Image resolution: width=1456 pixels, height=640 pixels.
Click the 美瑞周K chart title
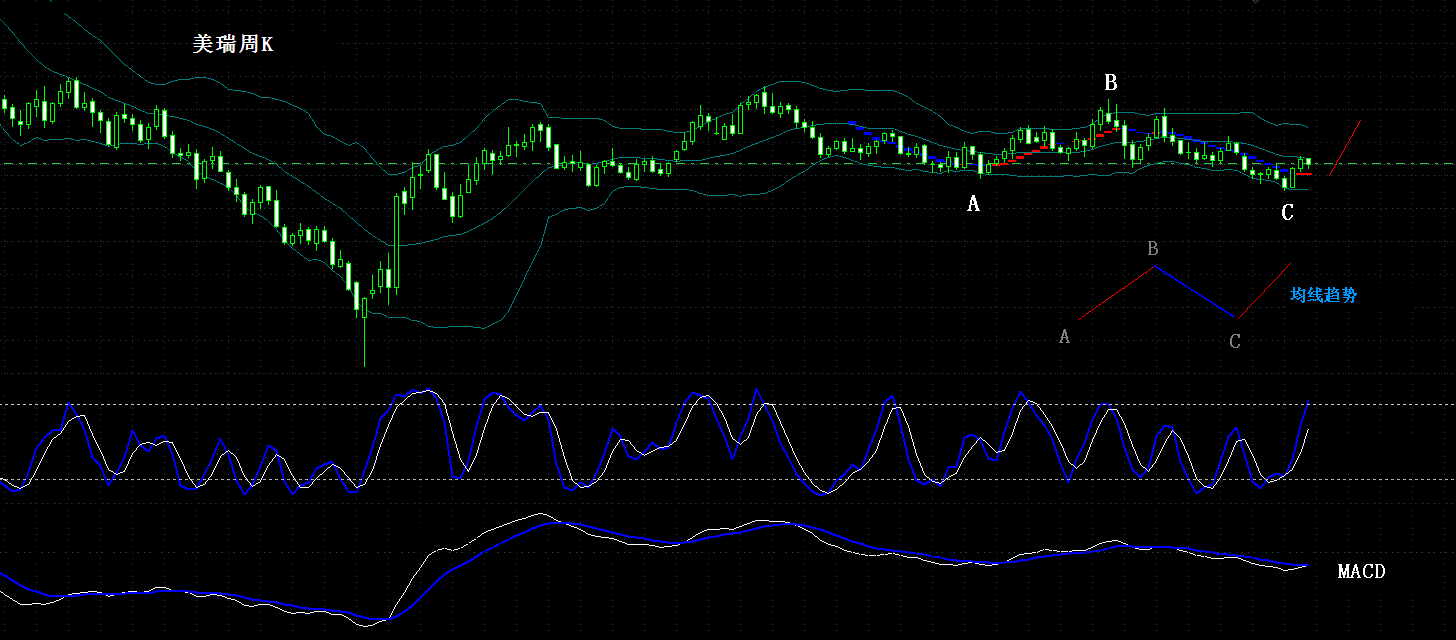click(232, 45)
